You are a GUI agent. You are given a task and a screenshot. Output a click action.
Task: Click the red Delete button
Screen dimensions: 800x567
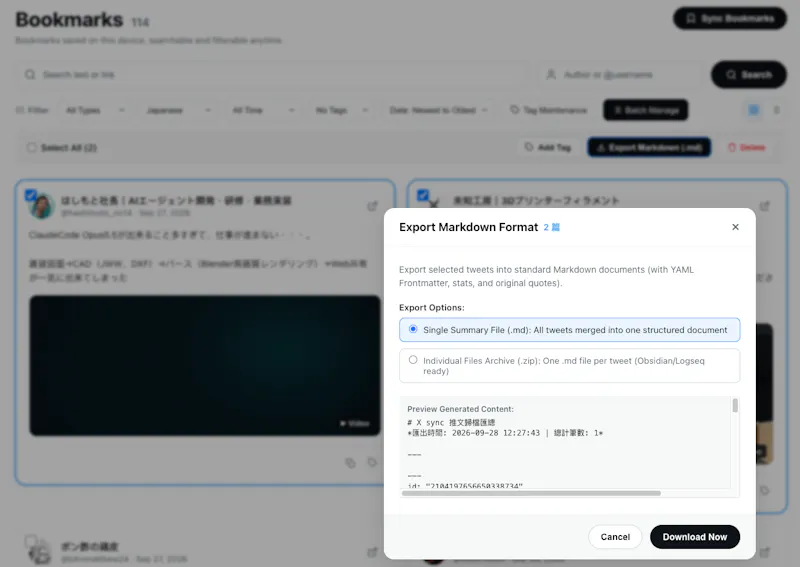(746, 147)
